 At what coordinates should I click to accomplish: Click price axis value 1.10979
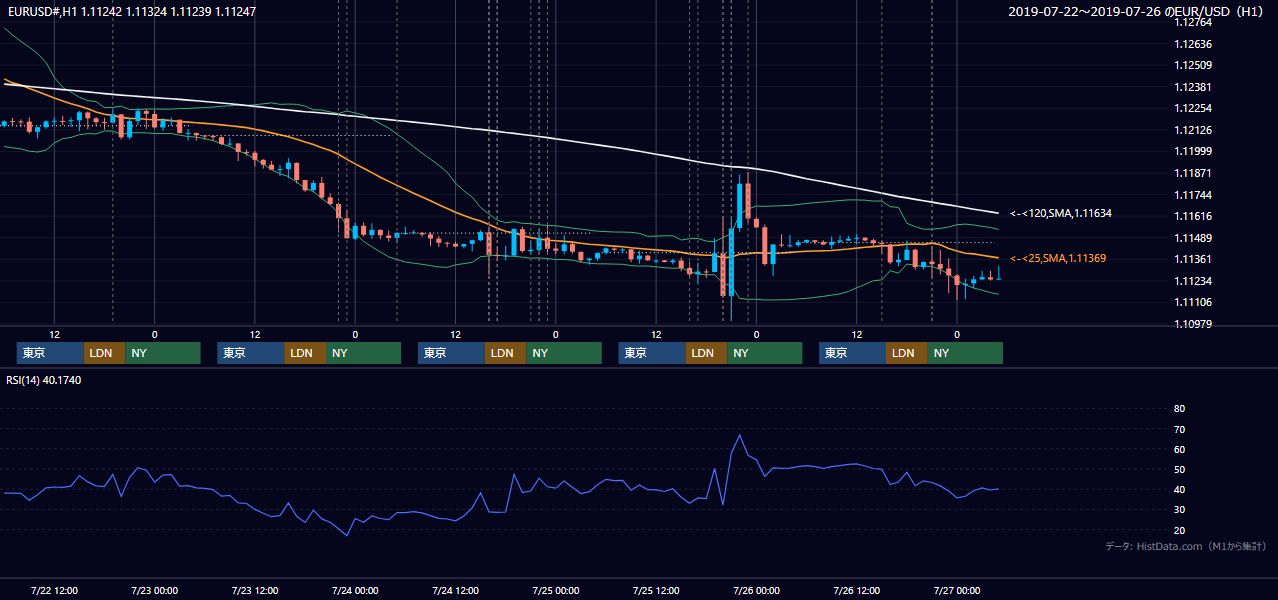(1193, 324)
